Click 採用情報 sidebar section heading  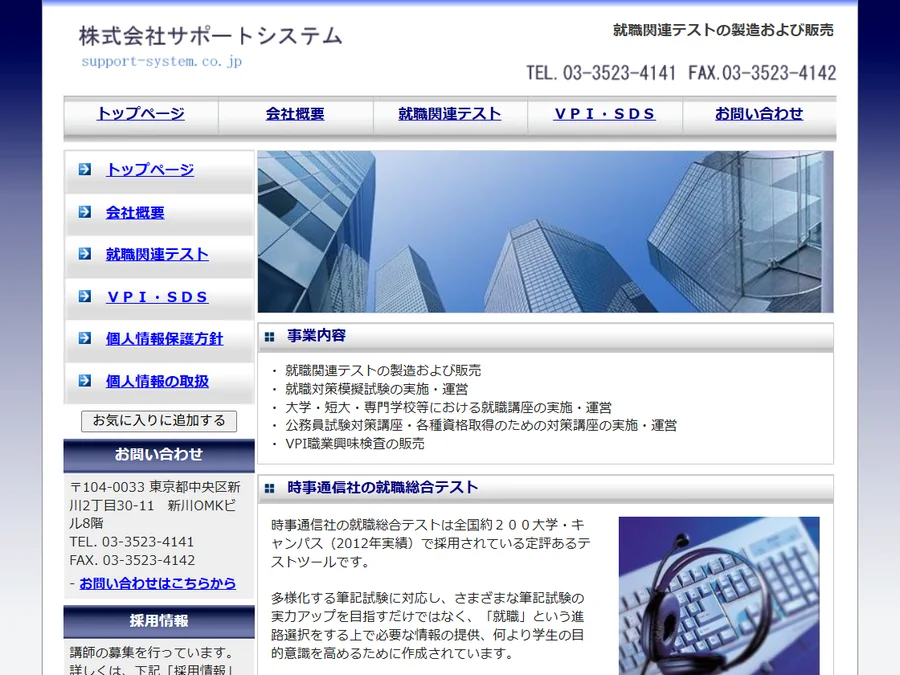click(159, 621)
